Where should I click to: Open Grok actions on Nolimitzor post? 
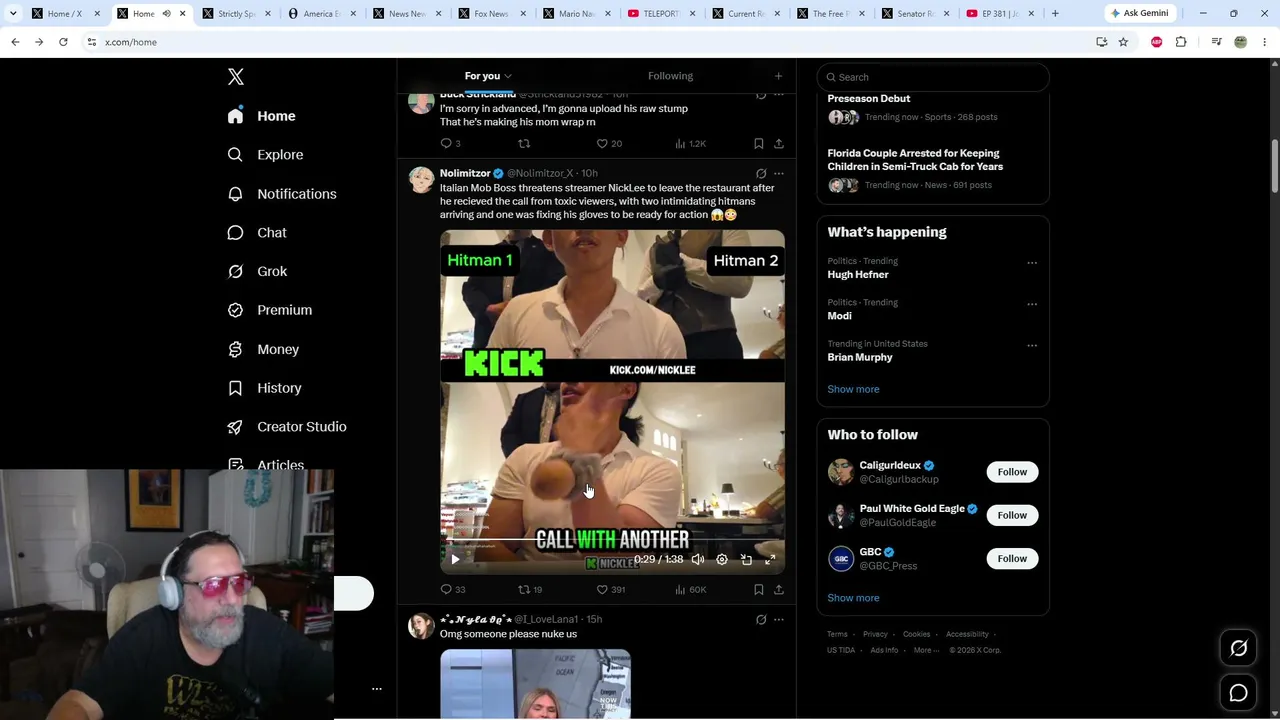pyautogui.click(x=761, y=173)
